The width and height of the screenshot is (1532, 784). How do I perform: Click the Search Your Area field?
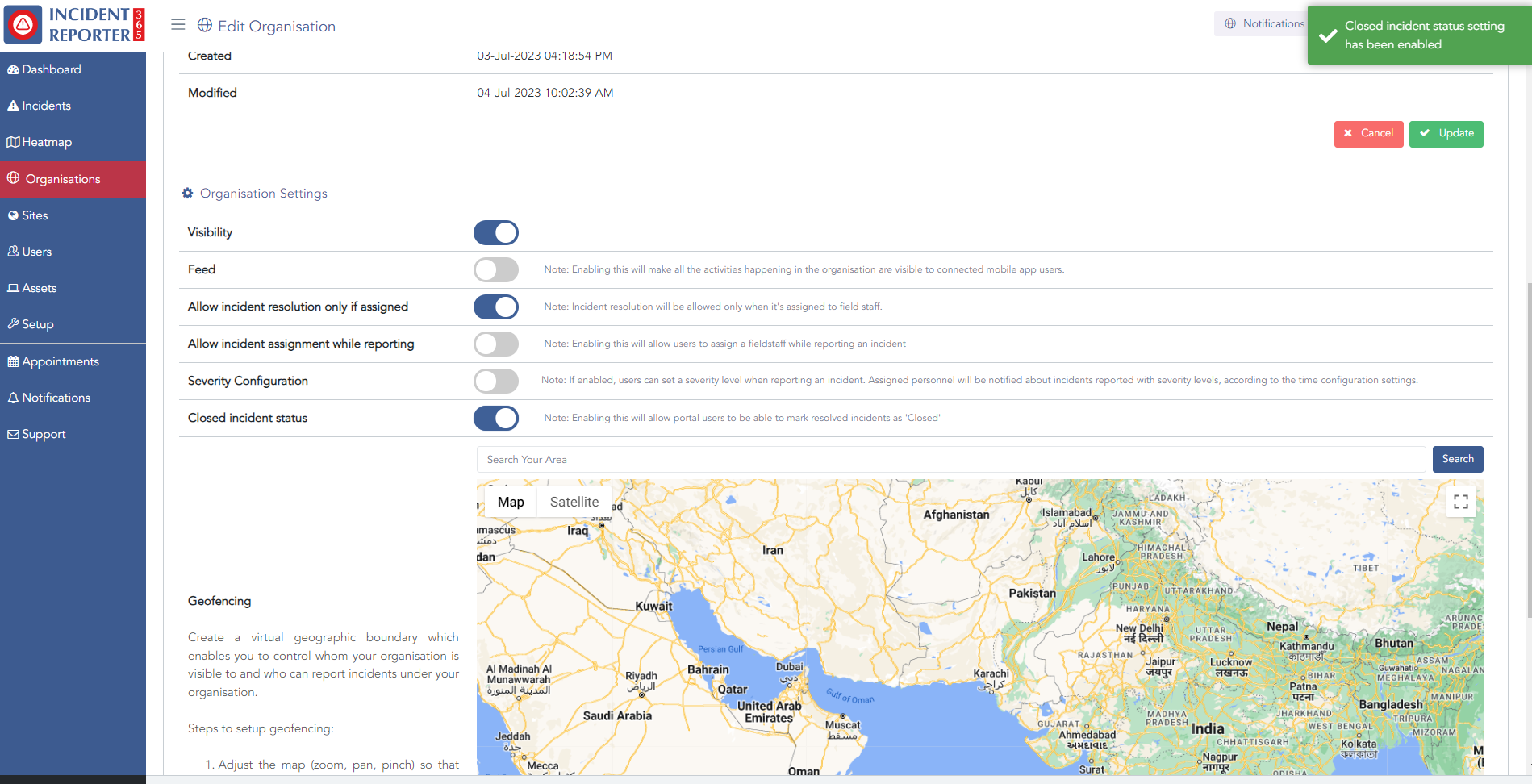pos(950,460)
